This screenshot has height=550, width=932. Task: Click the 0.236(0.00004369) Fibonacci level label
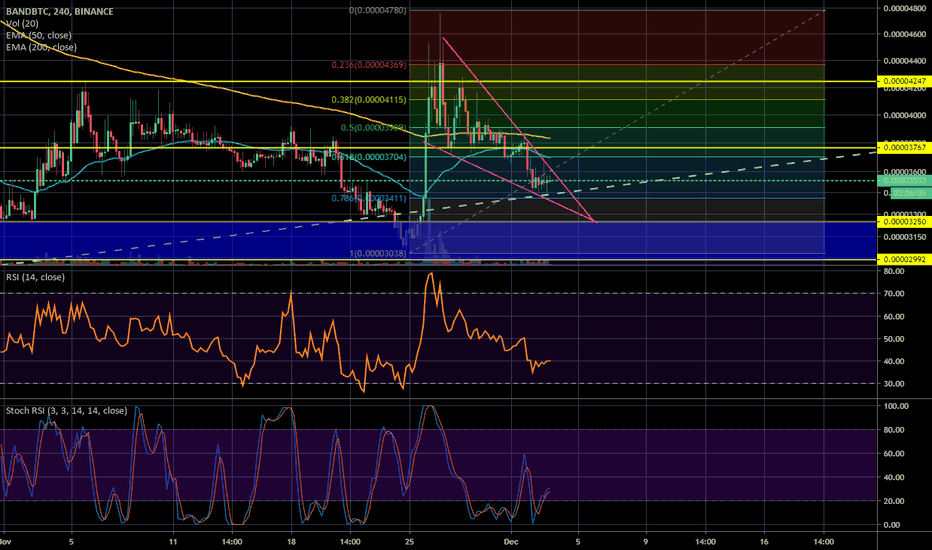369,64
